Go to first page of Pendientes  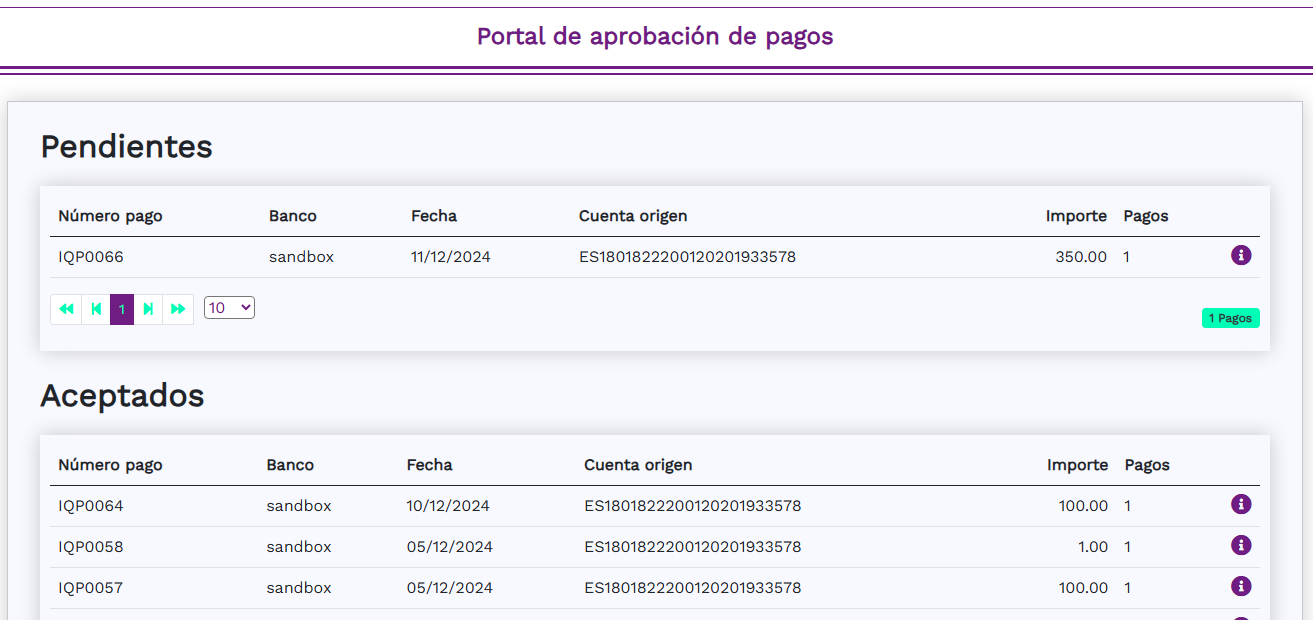[66, 309]
